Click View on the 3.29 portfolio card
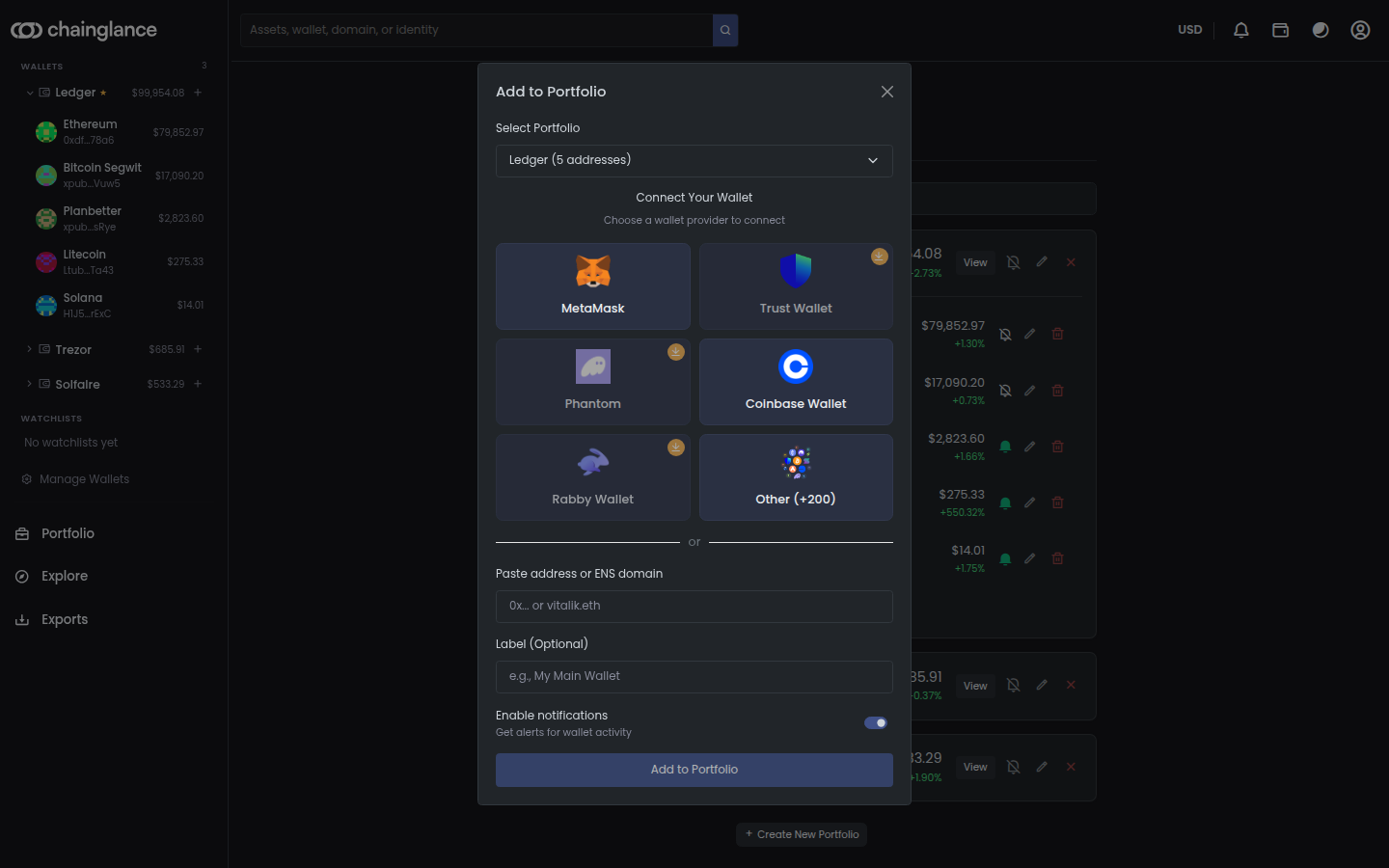This screenshot has height=868, width=1389. [975, 767]
